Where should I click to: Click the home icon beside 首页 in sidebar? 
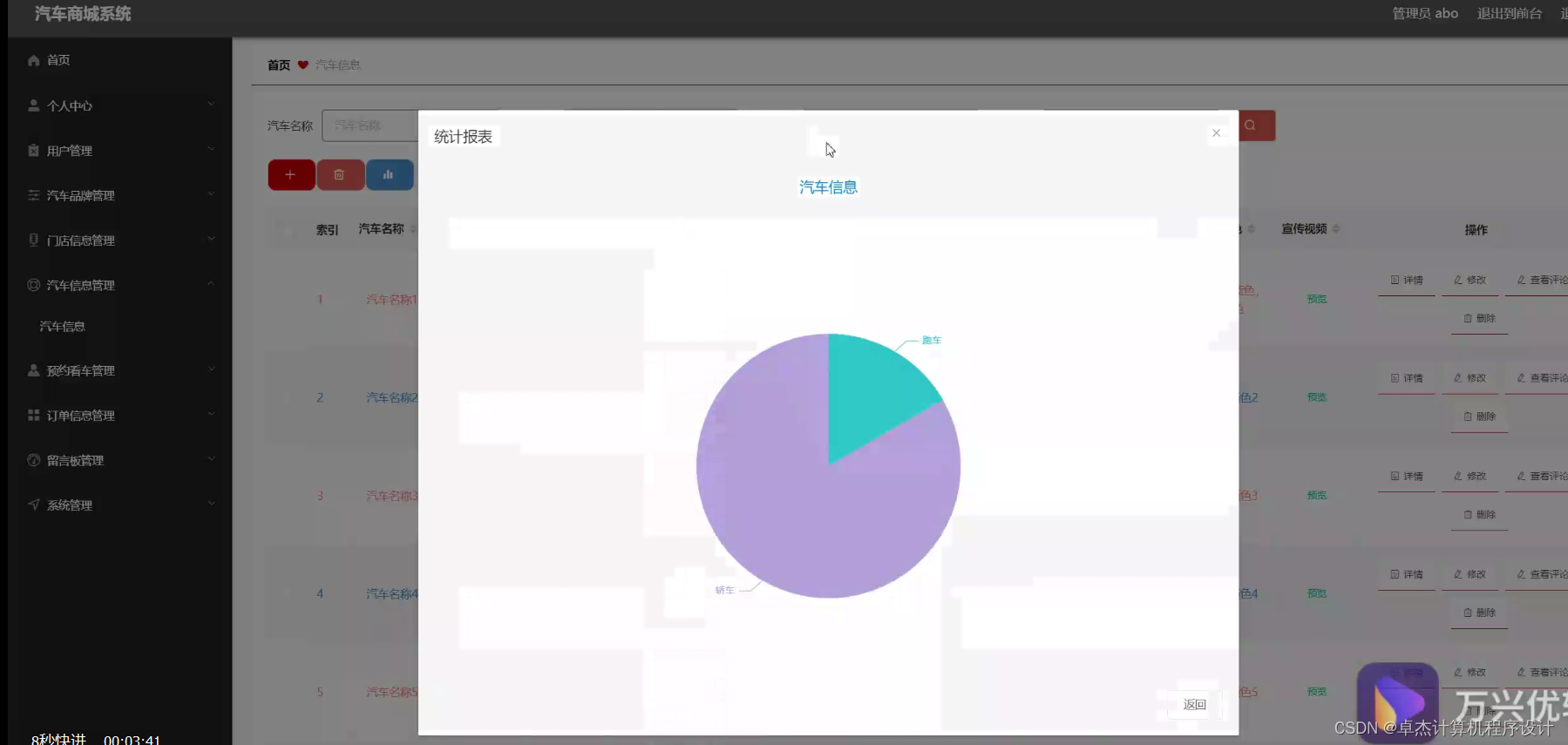point(34,60)
